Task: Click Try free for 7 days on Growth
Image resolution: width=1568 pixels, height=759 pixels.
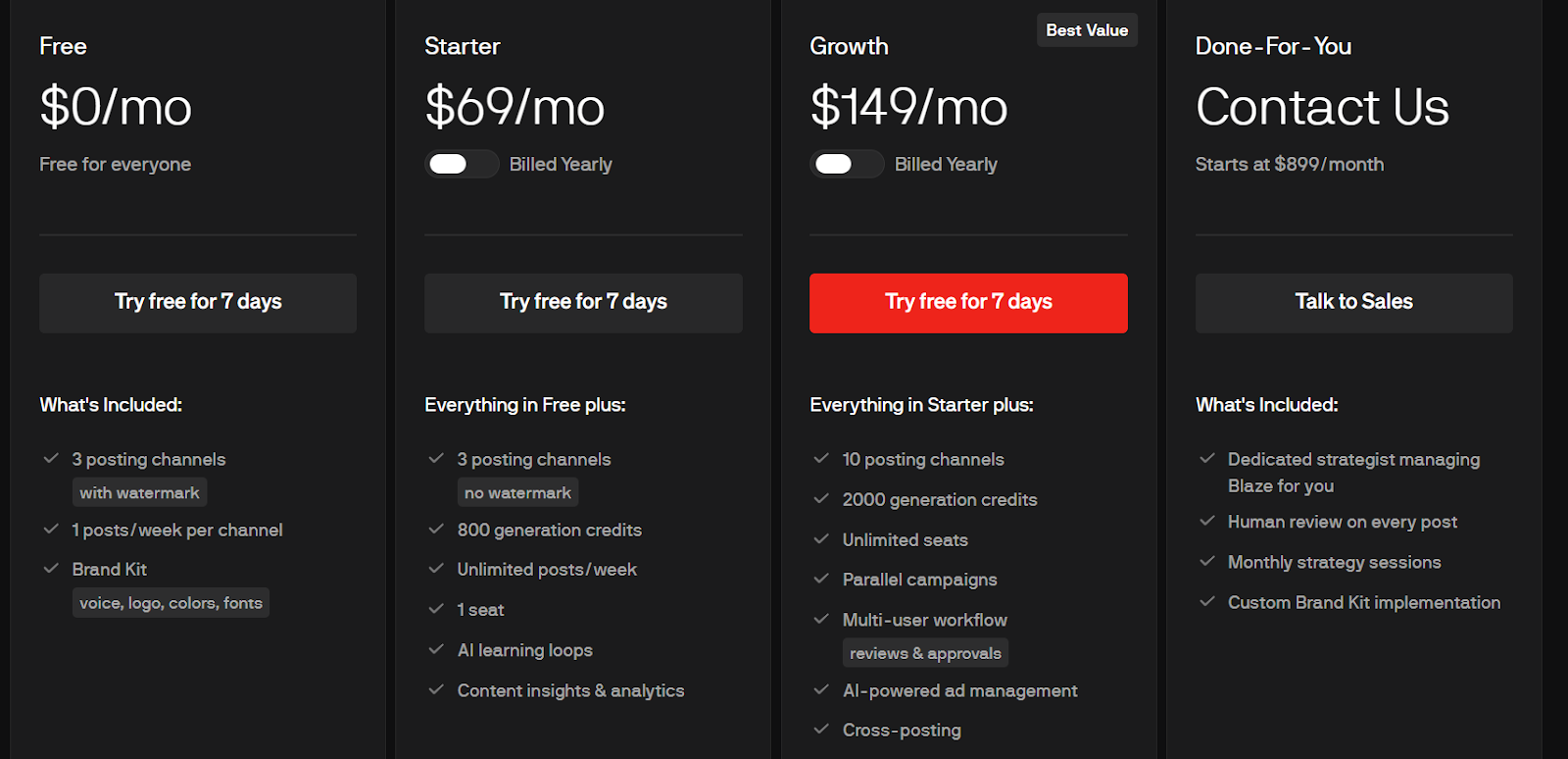Action: pos(967,302)
